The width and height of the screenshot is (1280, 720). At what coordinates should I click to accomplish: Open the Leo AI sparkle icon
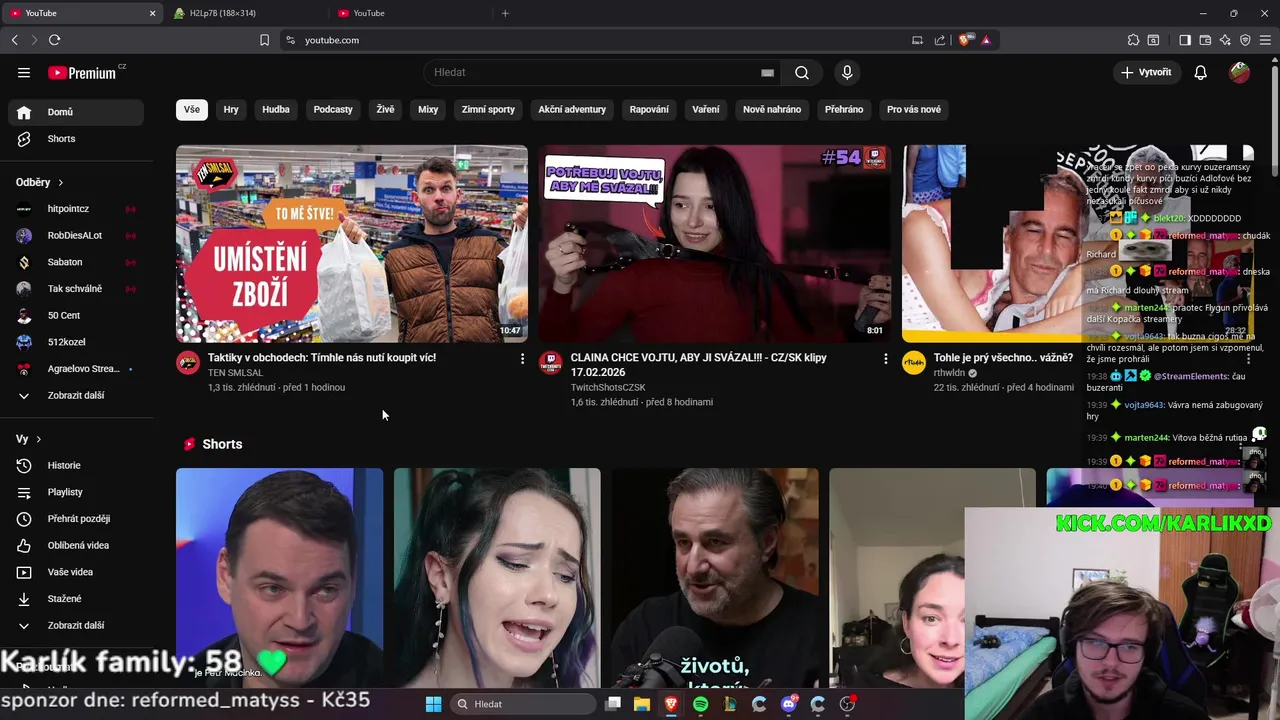(x=1225, y=40)
